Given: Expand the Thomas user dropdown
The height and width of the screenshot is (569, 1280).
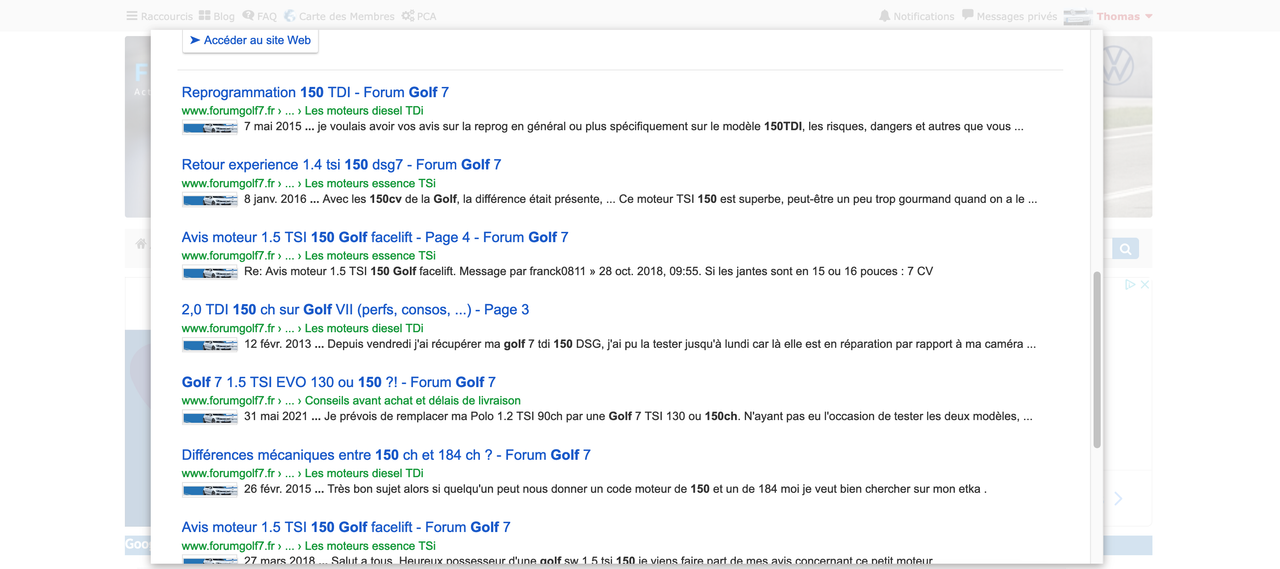Looking at the screenshot, I should [1124, 16].
